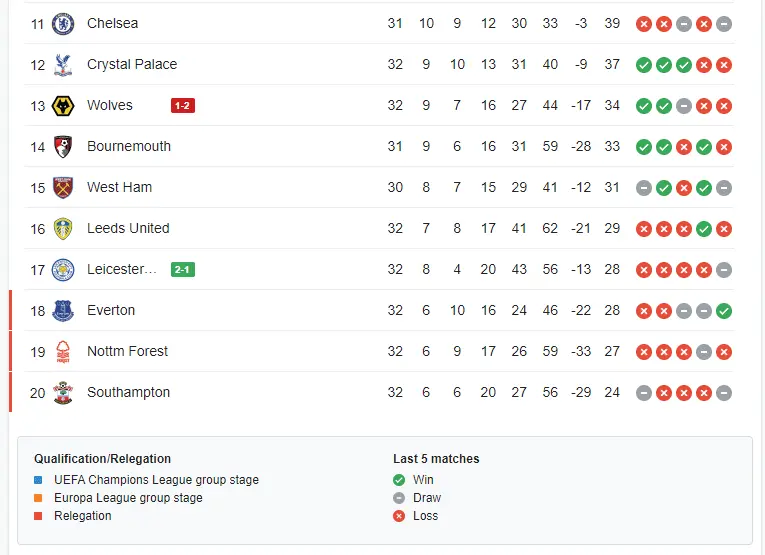765x555 pixels.
Task: Click the Wolves club crest icon
Action: click(x=63, y=105)
